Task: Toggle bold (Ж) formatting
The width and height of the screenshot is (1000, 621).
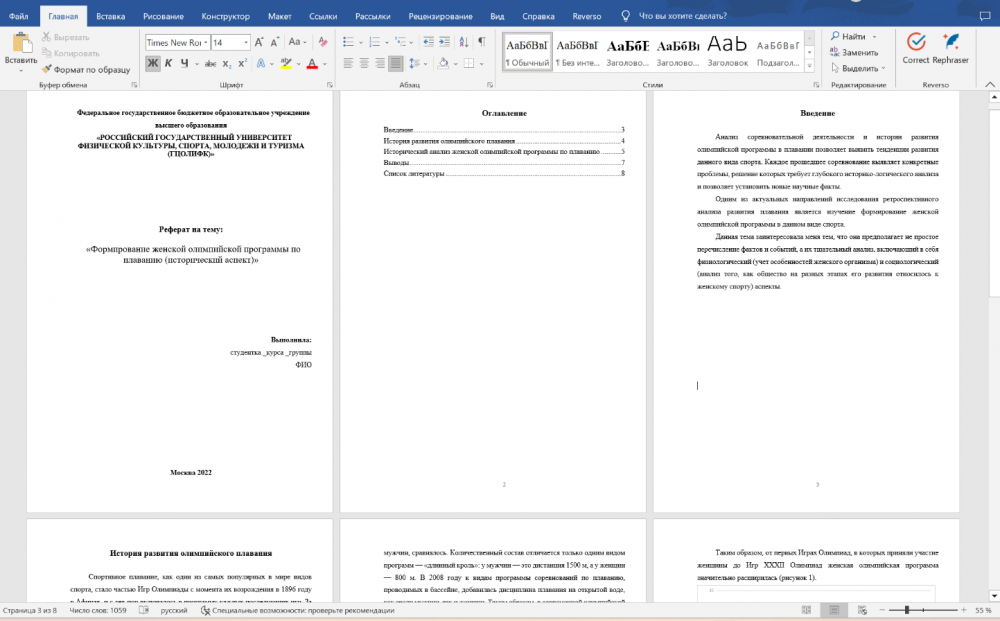Action: click(152, 63)
